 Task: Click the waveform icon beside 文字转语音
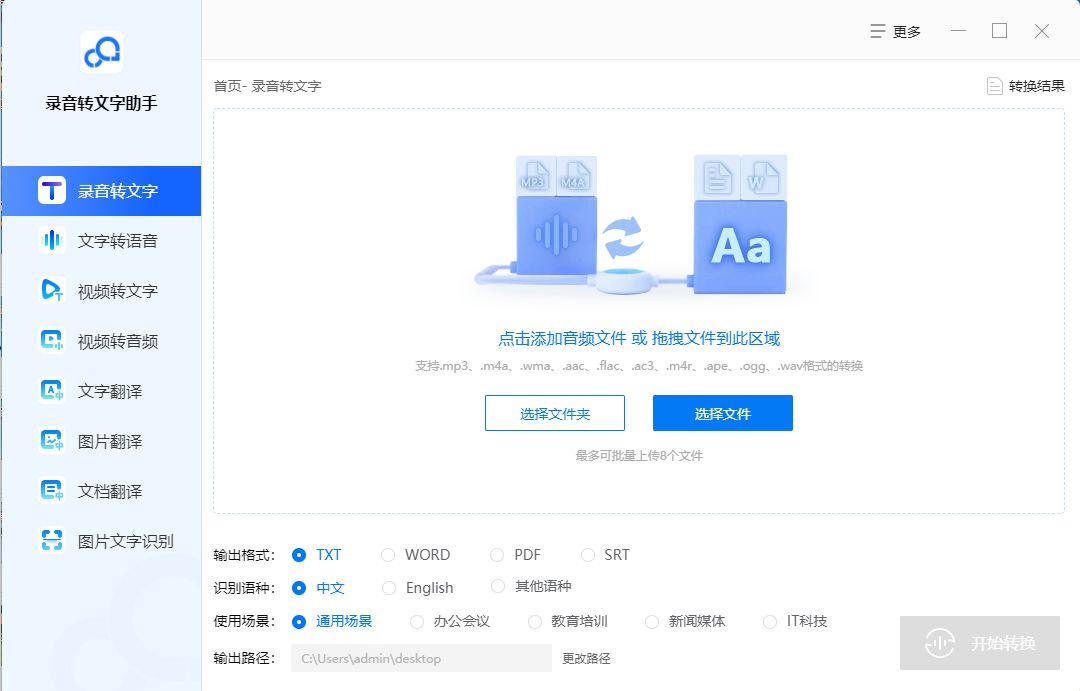[52, 240]
